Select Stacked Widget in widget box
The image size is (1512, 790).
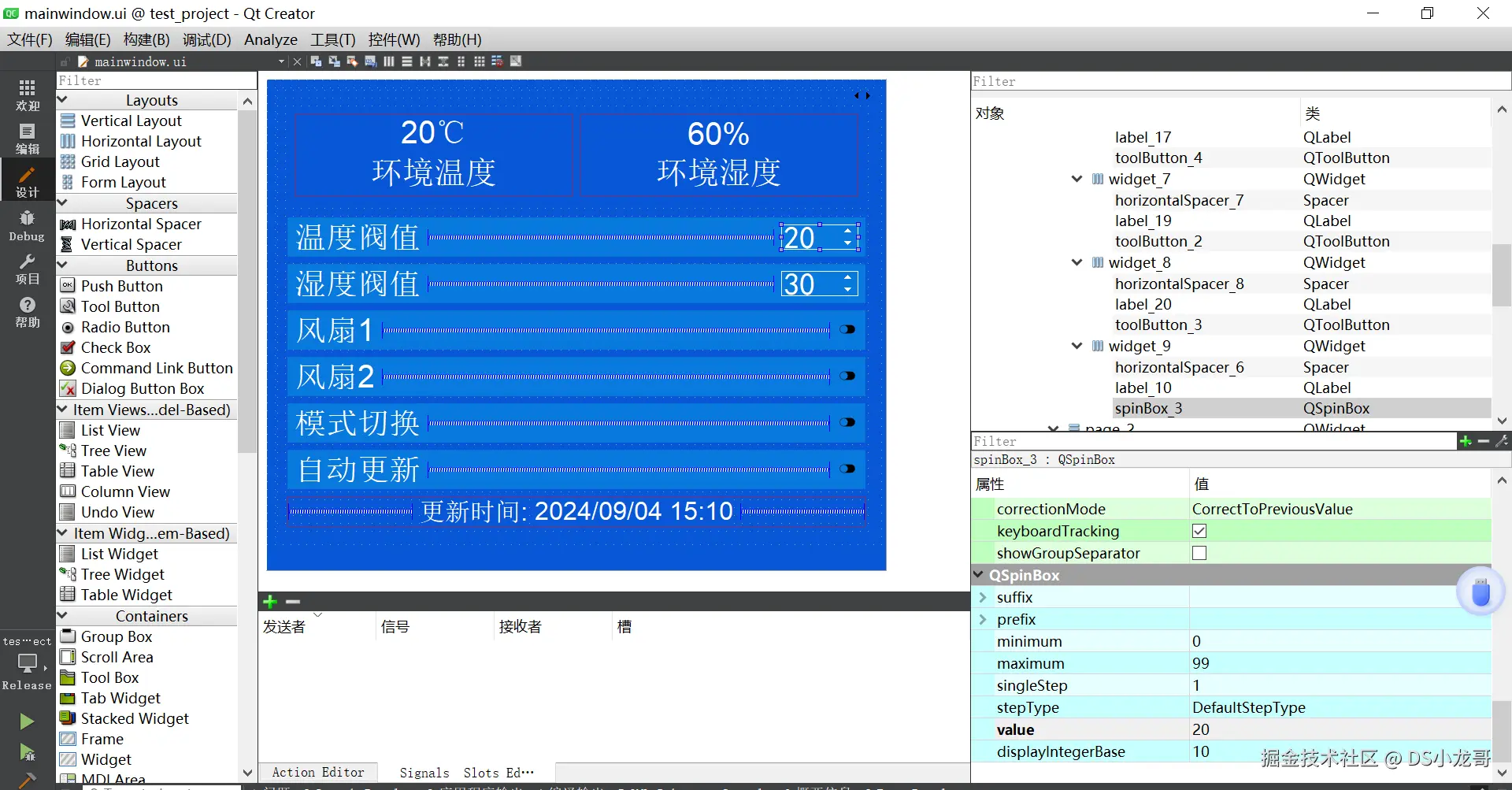coord(135,718)
